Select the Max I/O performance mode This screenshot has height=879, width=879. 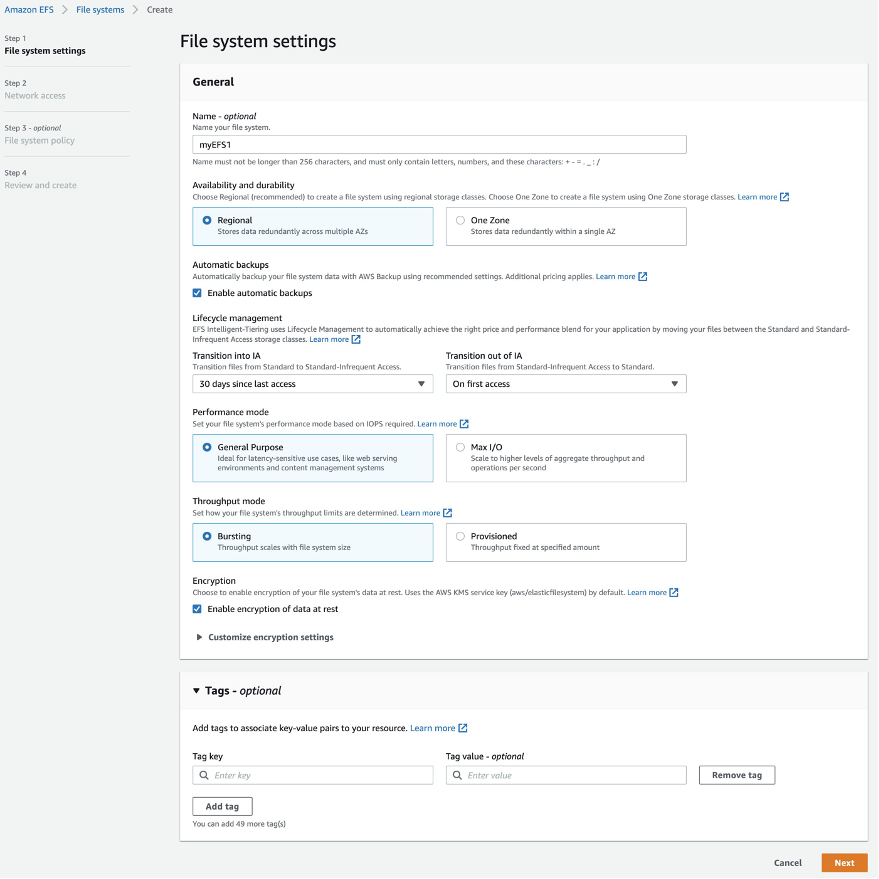tap(459, 447)
